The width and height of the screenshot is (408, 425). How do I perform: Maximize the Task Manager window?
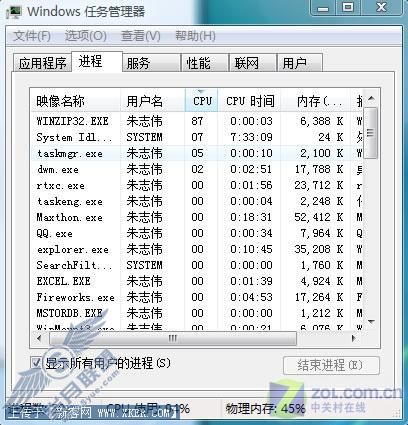tap(348, 8)
